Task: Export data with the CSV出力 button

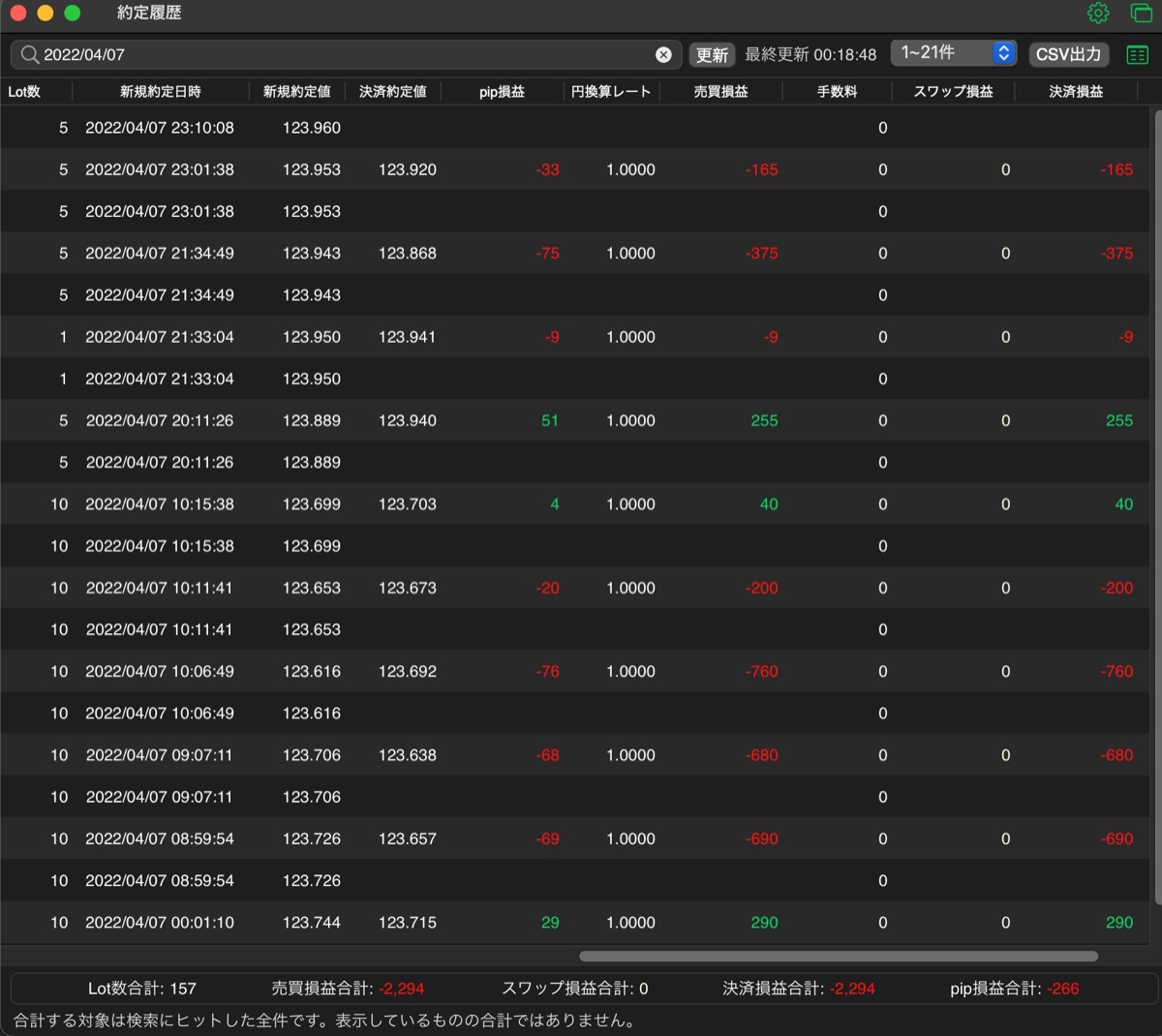Action: click(1068, 54)
